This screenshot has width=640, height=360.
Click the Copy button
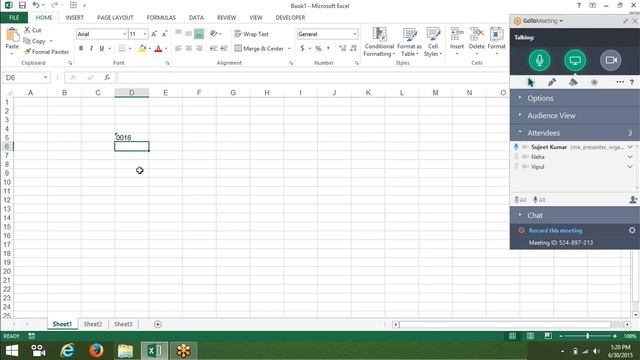click(x=35, y=41)
